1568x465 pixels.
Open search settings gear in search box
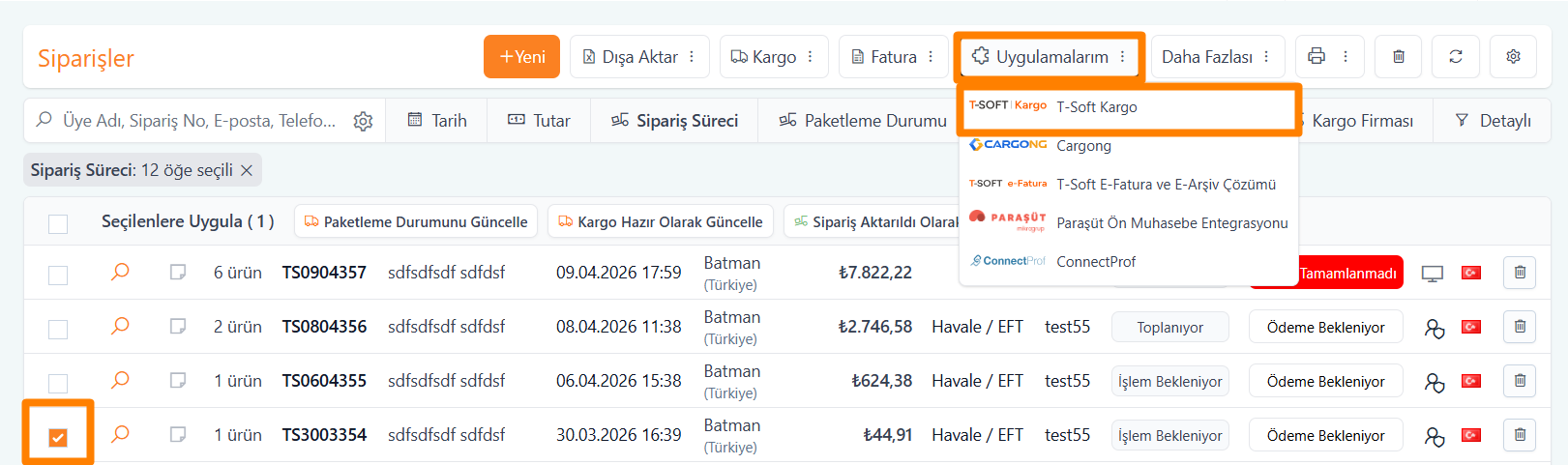tap(363, 121)
